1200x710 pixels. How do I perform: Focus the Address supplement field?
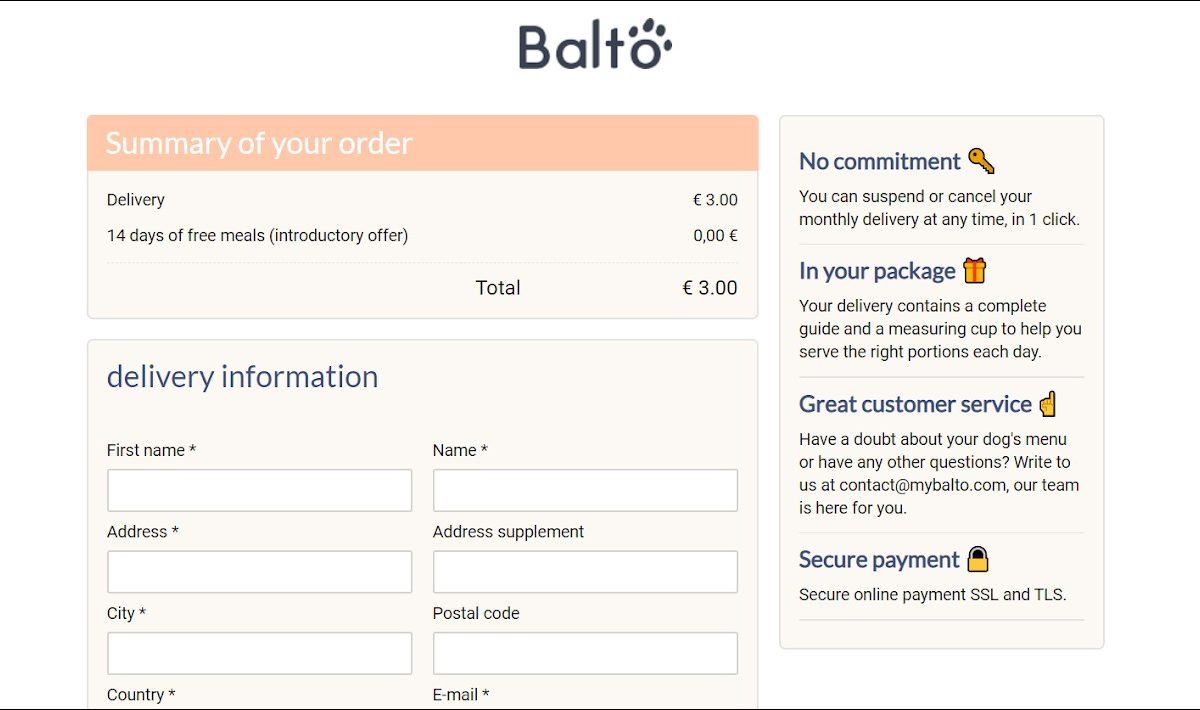(585, 572)
